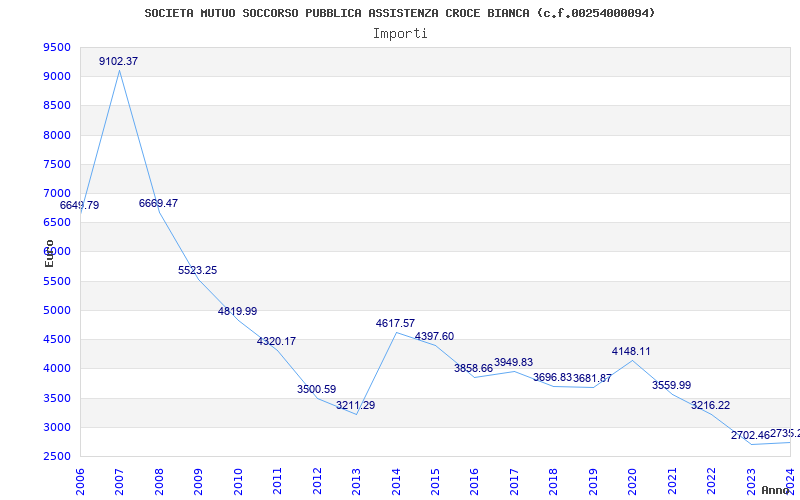The height and width of the screenshot is (500, 800).
Task: Click the 2014 x-axis year label
Action: point(396,481)
